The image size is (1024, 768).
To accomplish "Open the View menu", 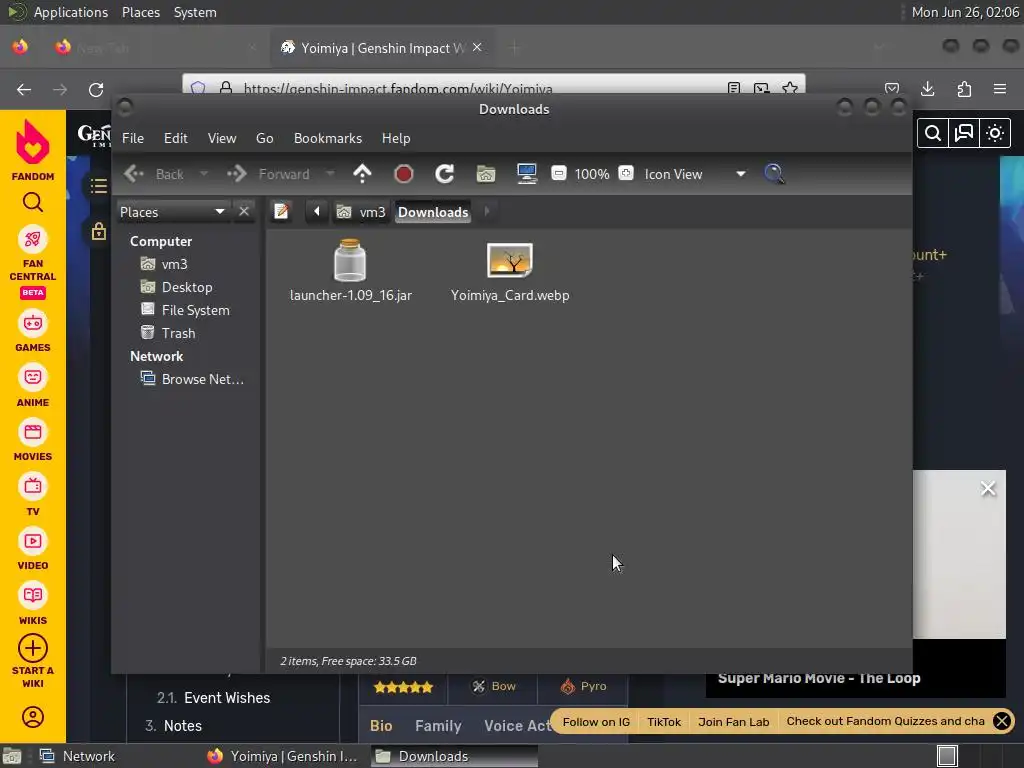I will pos(222,138).
